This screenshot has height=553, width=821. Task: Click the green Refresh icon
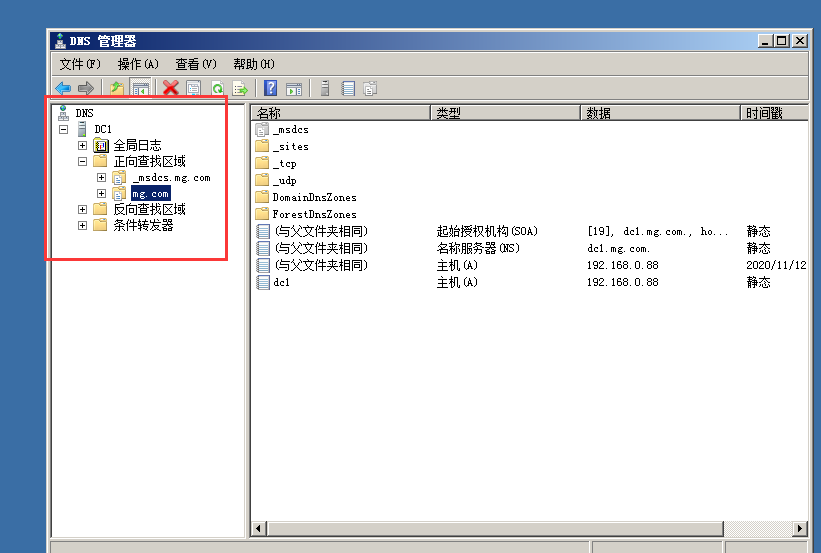click(217, 88)
